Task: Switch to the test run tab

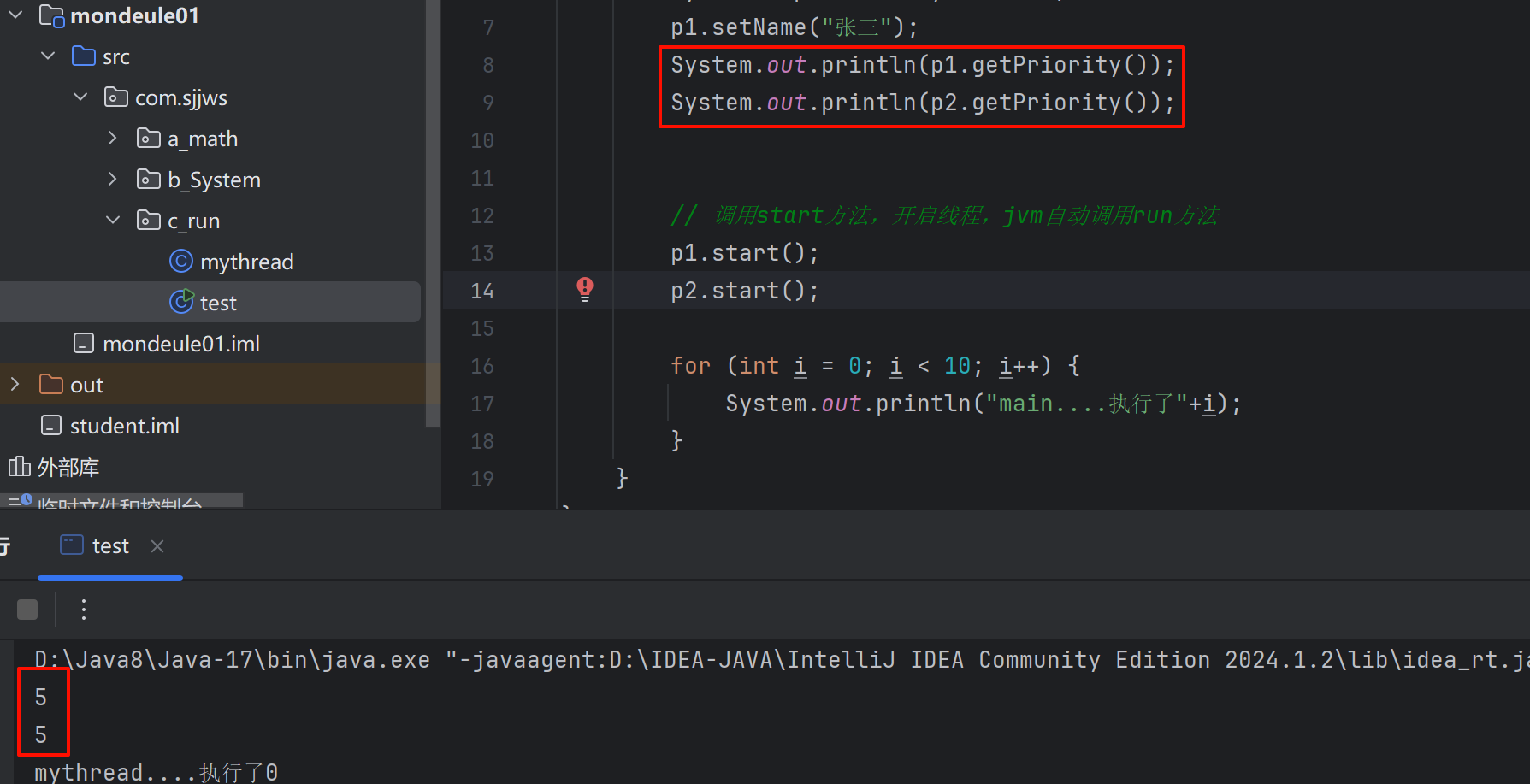Action: tap(109, 546)
